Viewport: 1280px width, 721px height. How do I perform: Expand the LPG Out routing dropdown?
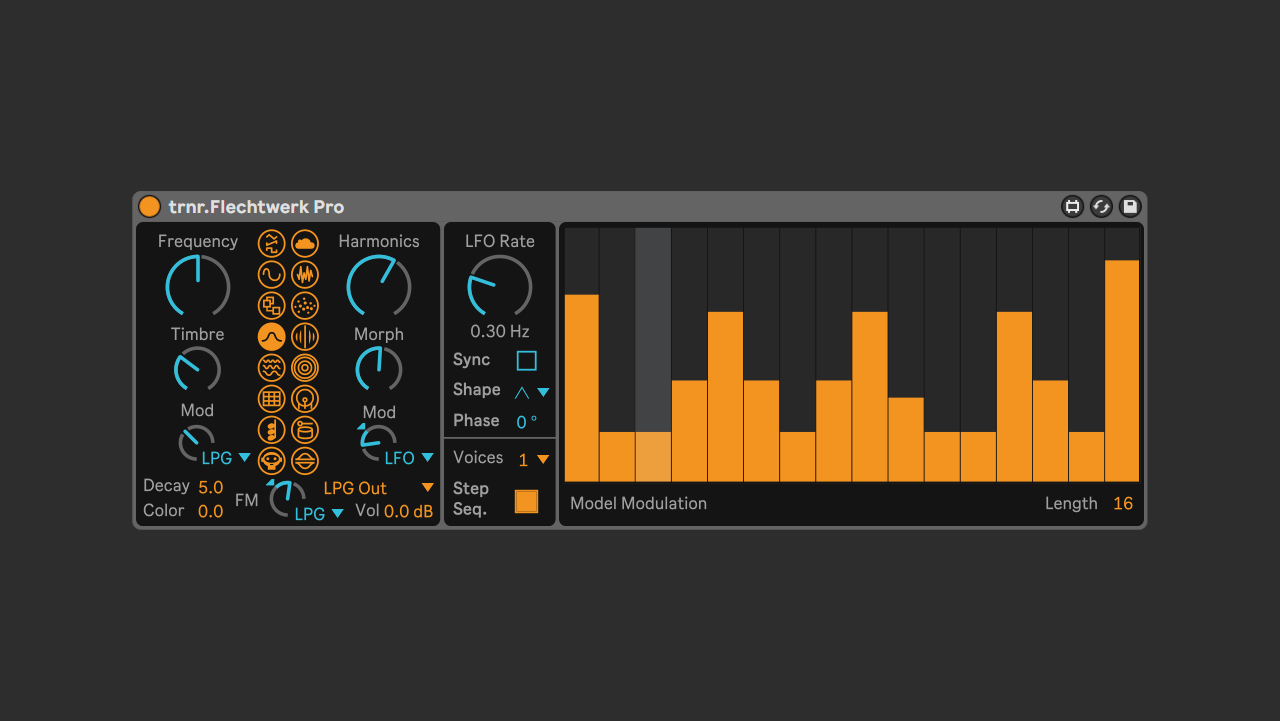(x=427, y=488)
